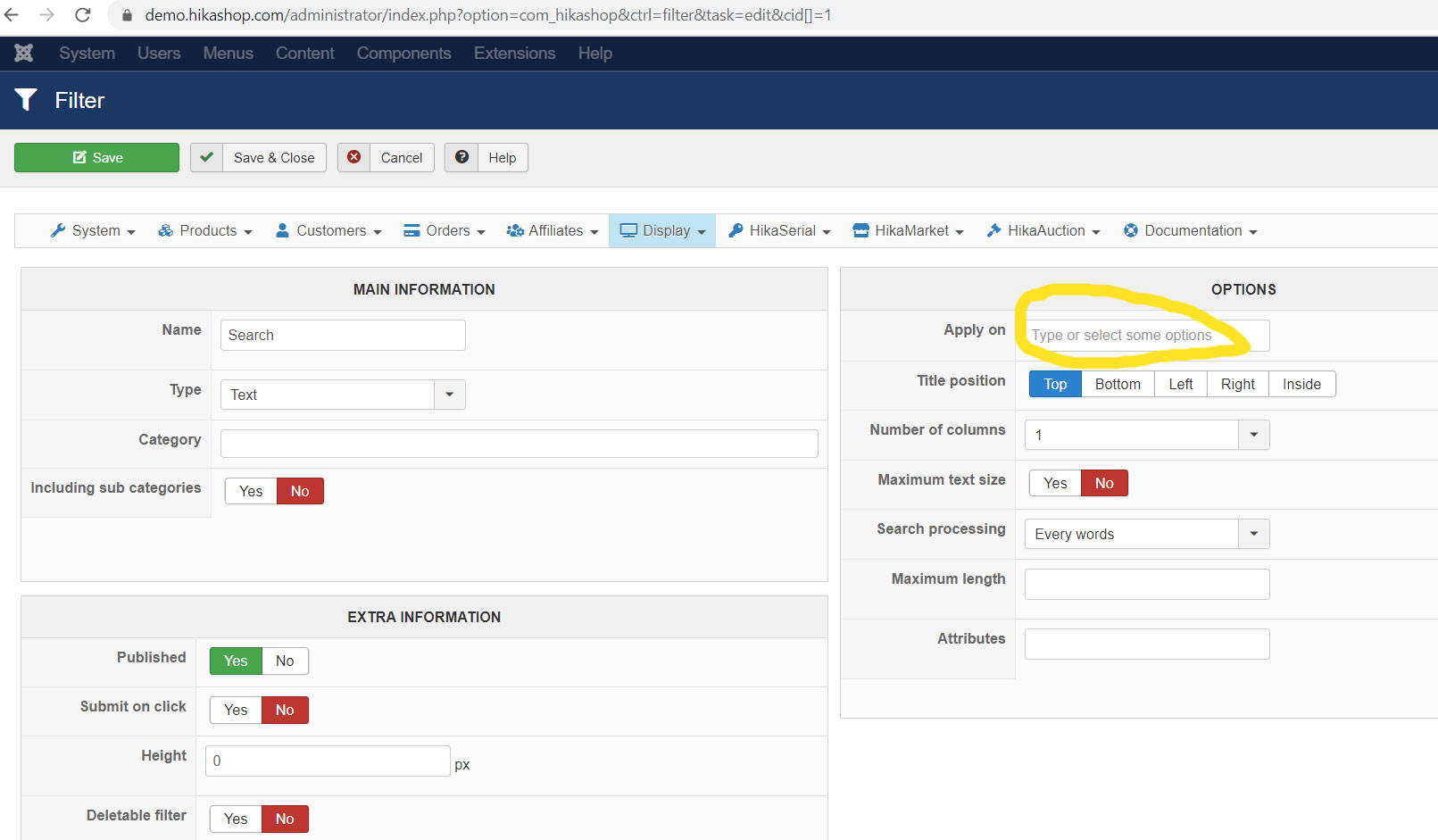Select Left title position

click(1181, 384)
